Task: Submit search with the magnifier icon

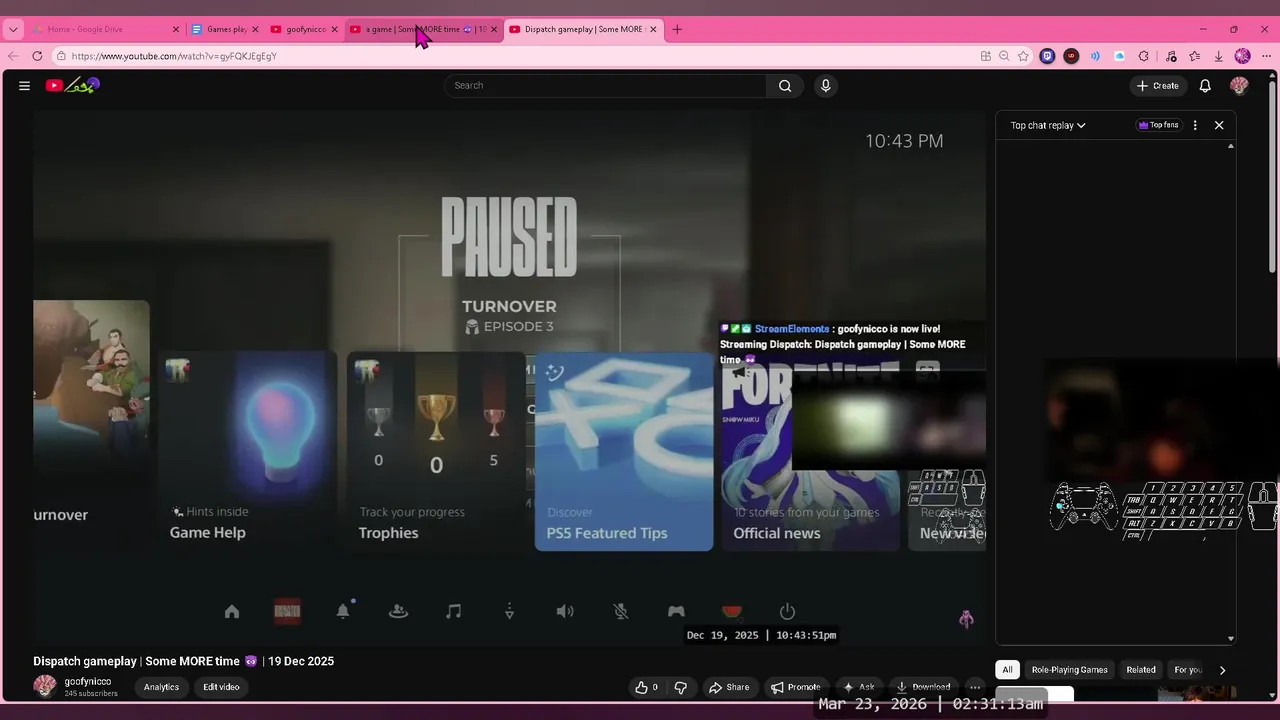Action: click(x=785, y=86)
